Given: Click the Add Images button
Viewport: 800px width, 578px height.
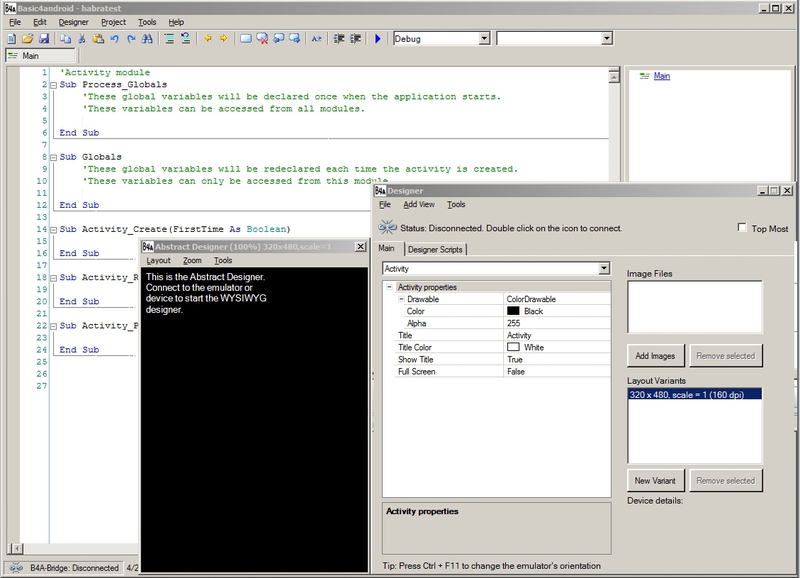Looking at the screenshot, I should 655,355.
